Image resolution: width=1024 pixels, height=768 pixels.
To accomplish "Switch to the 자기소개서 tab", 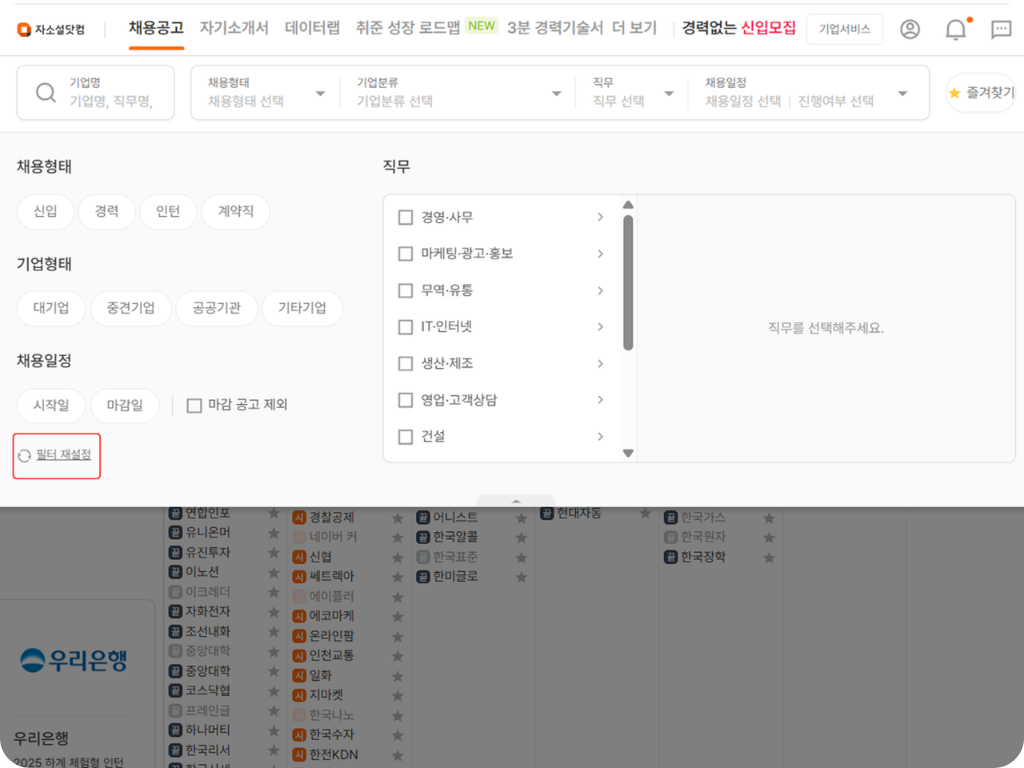I will (x=235, y=29).
